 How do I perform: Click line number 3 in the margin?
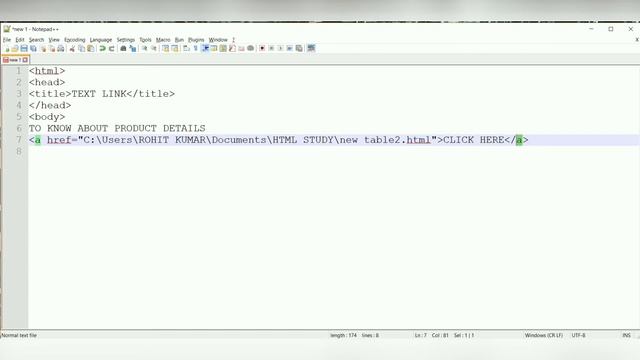[x=19, y=93]
